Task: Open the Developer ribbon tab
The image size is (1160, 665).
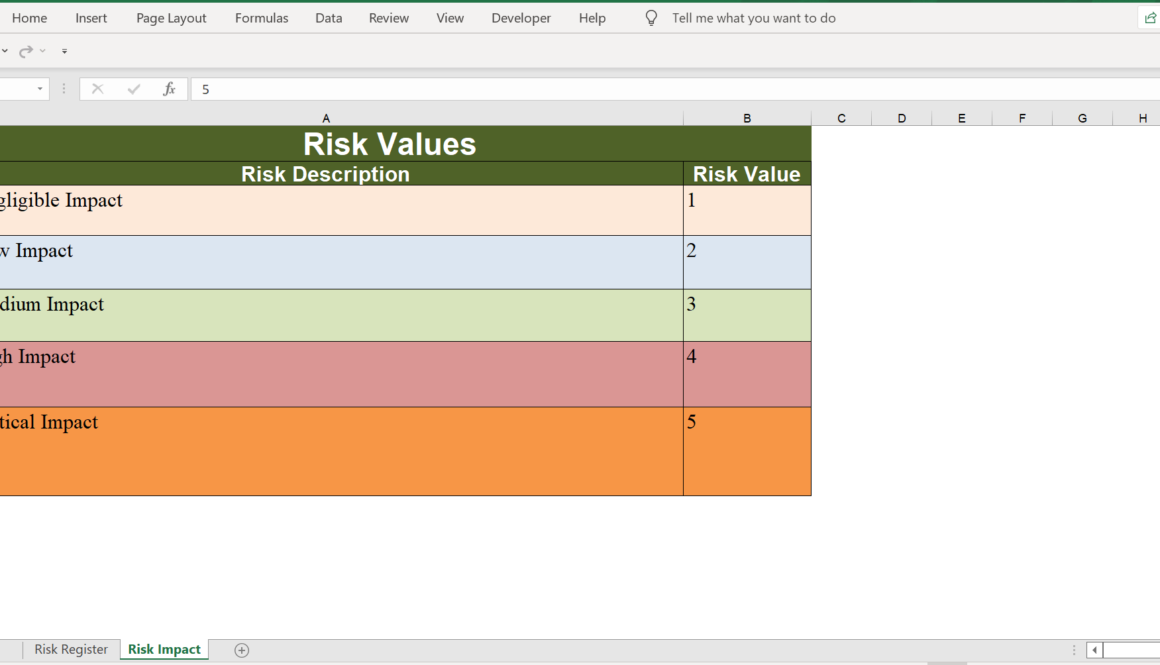Action: click(521, 17)
